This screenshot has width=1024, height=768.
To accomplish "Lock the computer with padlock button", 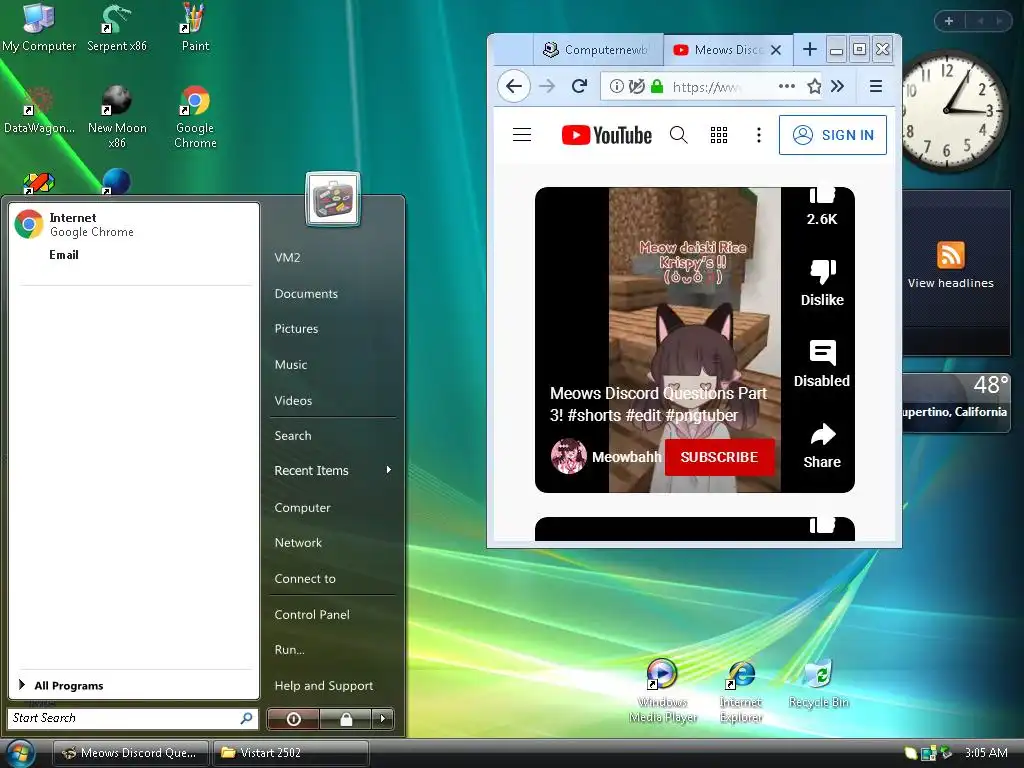I will tap(345, 719).
